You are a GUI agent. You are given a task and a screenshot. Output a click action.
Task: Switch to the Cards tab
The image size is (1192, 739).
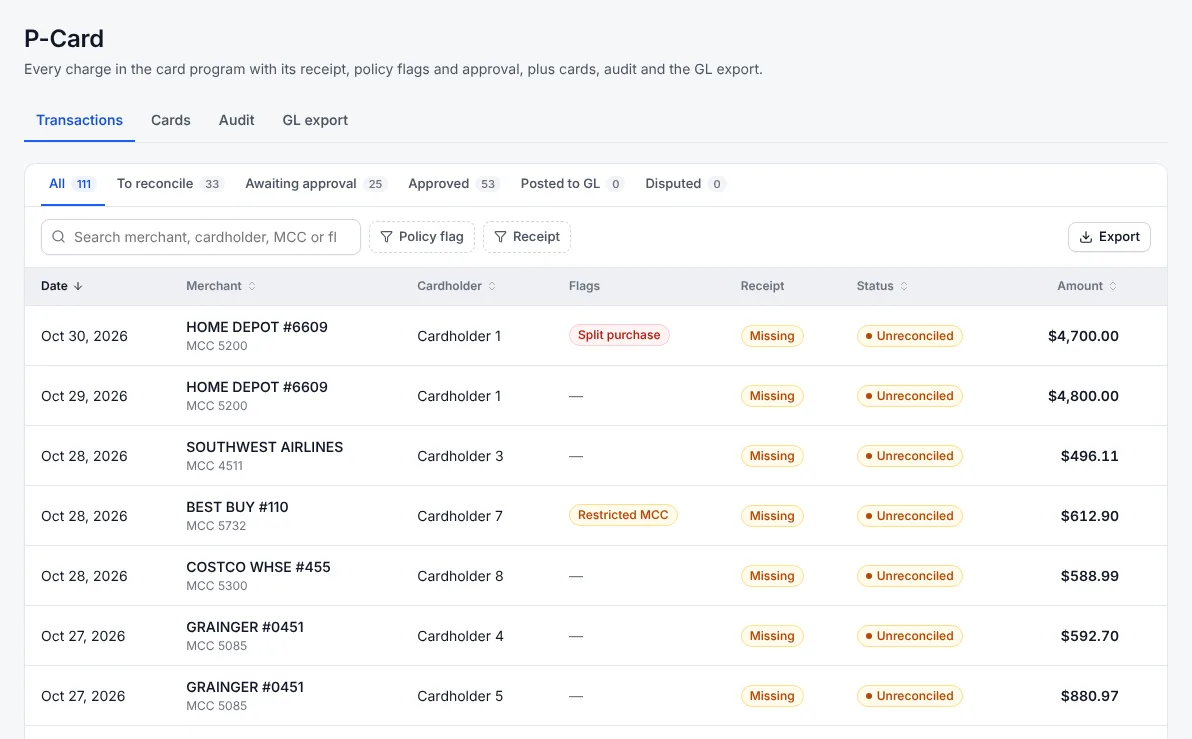170,120
